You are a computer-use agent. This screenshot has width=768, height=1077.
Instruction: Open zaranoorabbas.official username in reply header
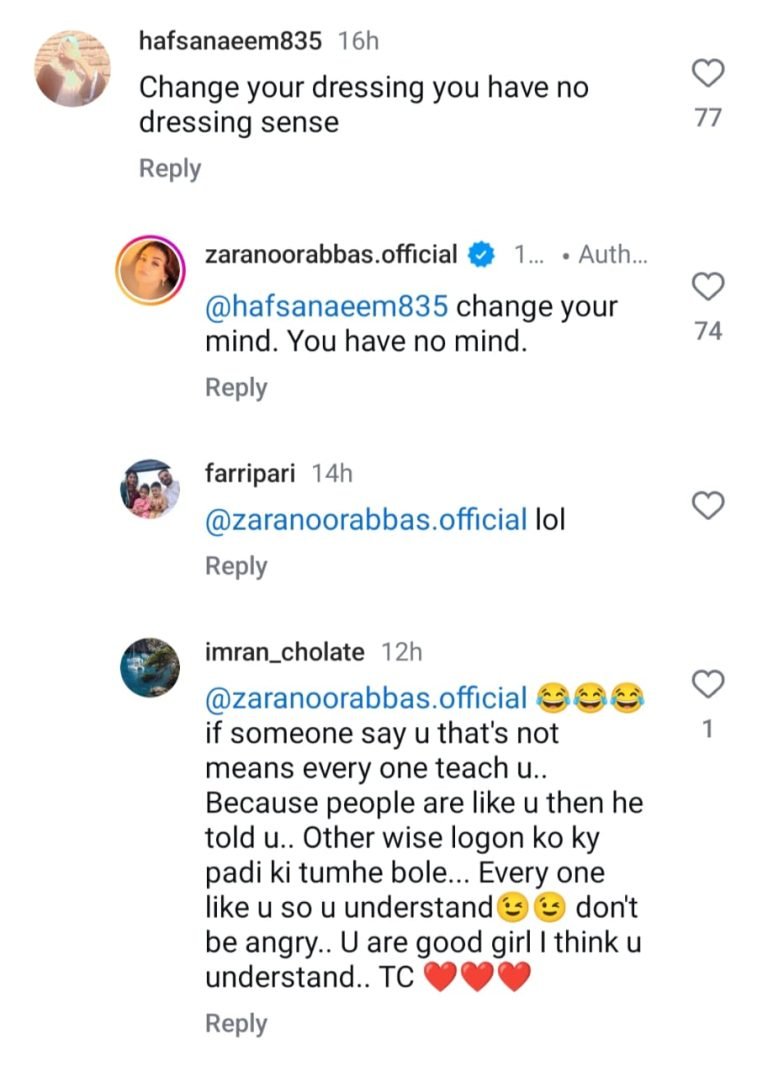(331, 255)
